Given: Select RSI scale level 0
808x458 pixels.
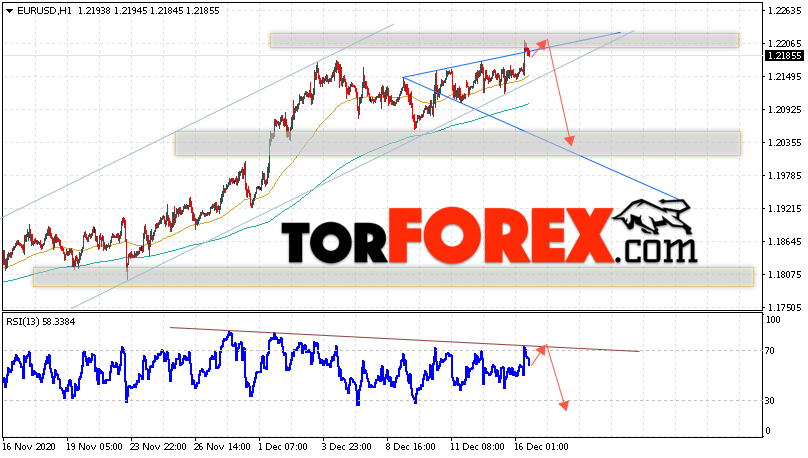Looking at the screenshot, I should point(768,431).
